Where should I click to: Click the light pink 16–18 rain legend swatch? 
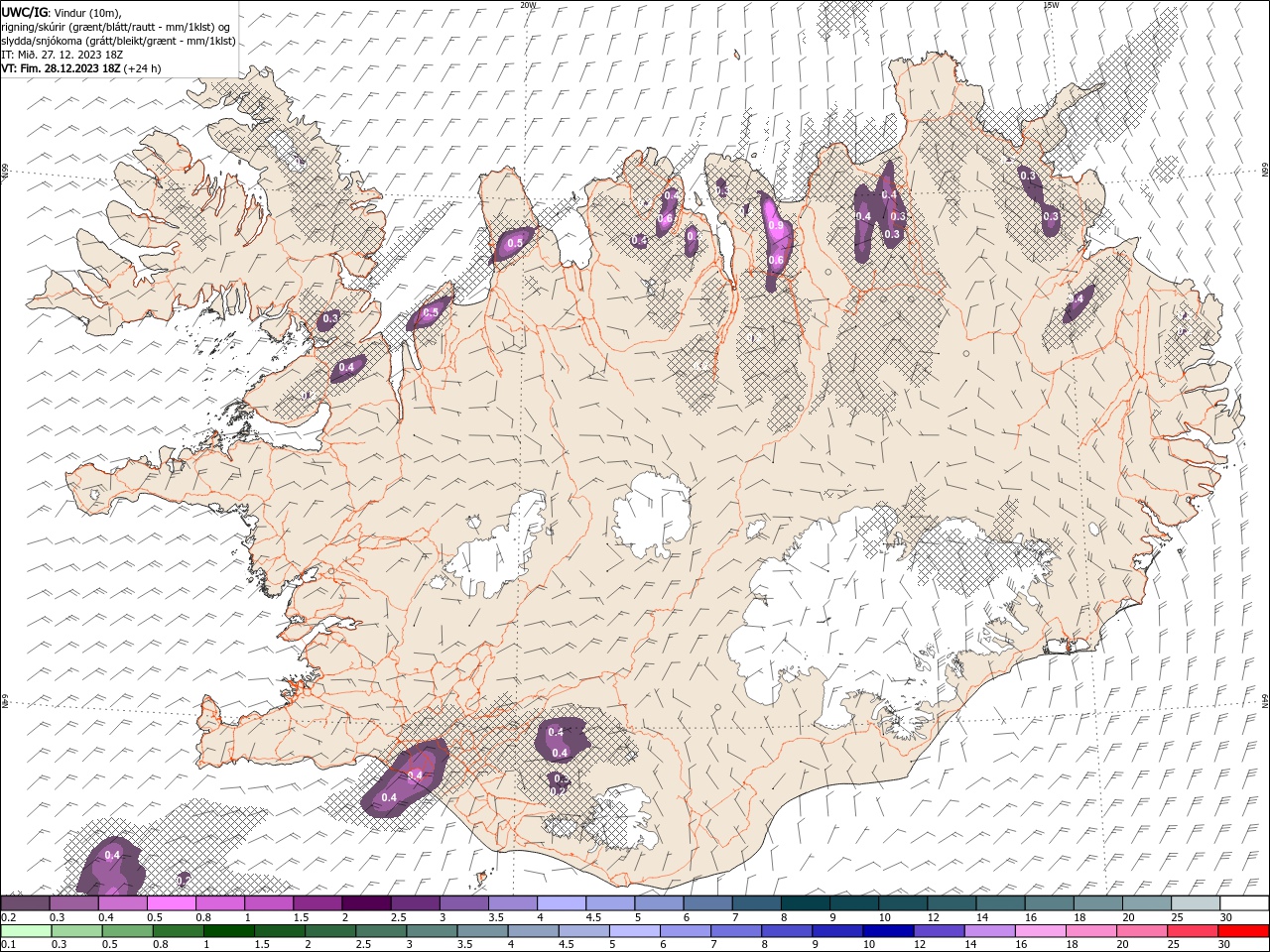(1039, 931)
